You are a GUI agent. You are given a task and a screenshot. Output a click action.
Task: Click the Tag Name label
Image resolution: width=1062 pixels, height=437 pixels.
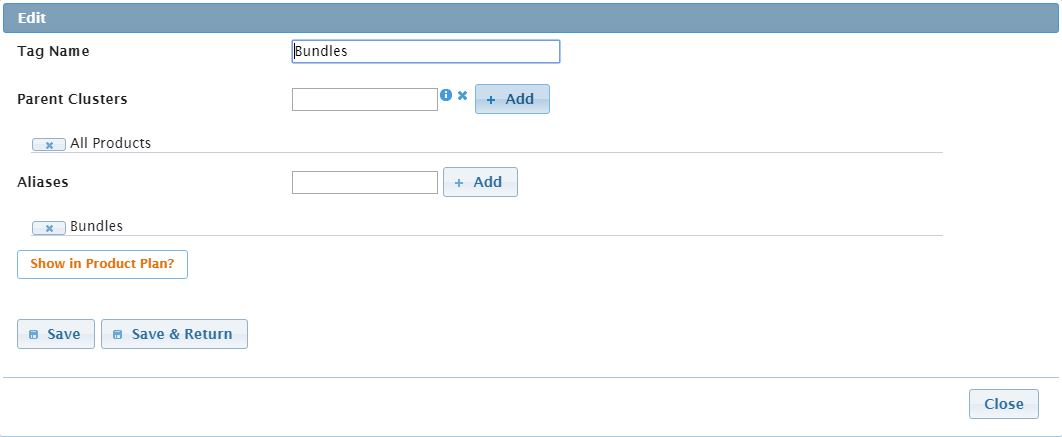click(54, 51)
